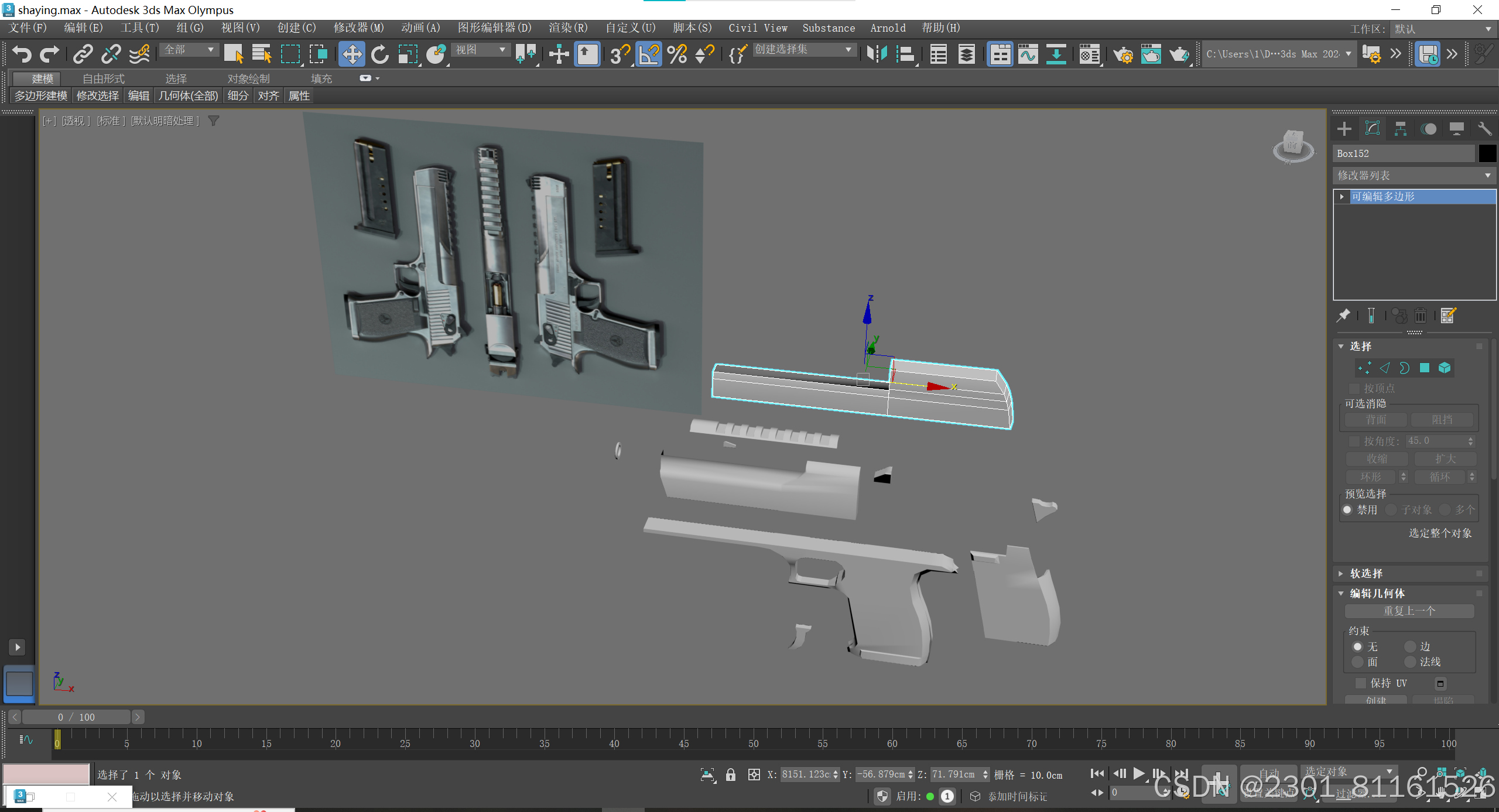Open the 渲染(R) menu

567,28
